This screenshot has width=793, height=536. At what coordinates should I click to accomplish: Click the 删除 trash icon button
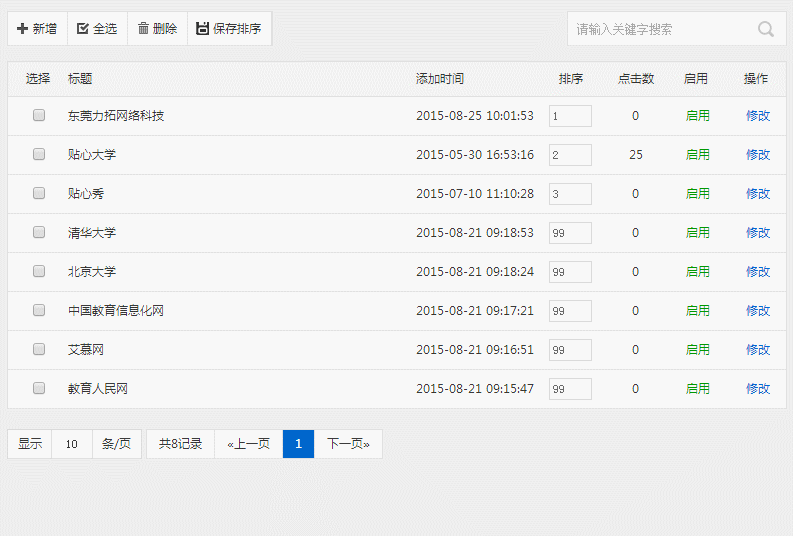[x=143, y=29]
